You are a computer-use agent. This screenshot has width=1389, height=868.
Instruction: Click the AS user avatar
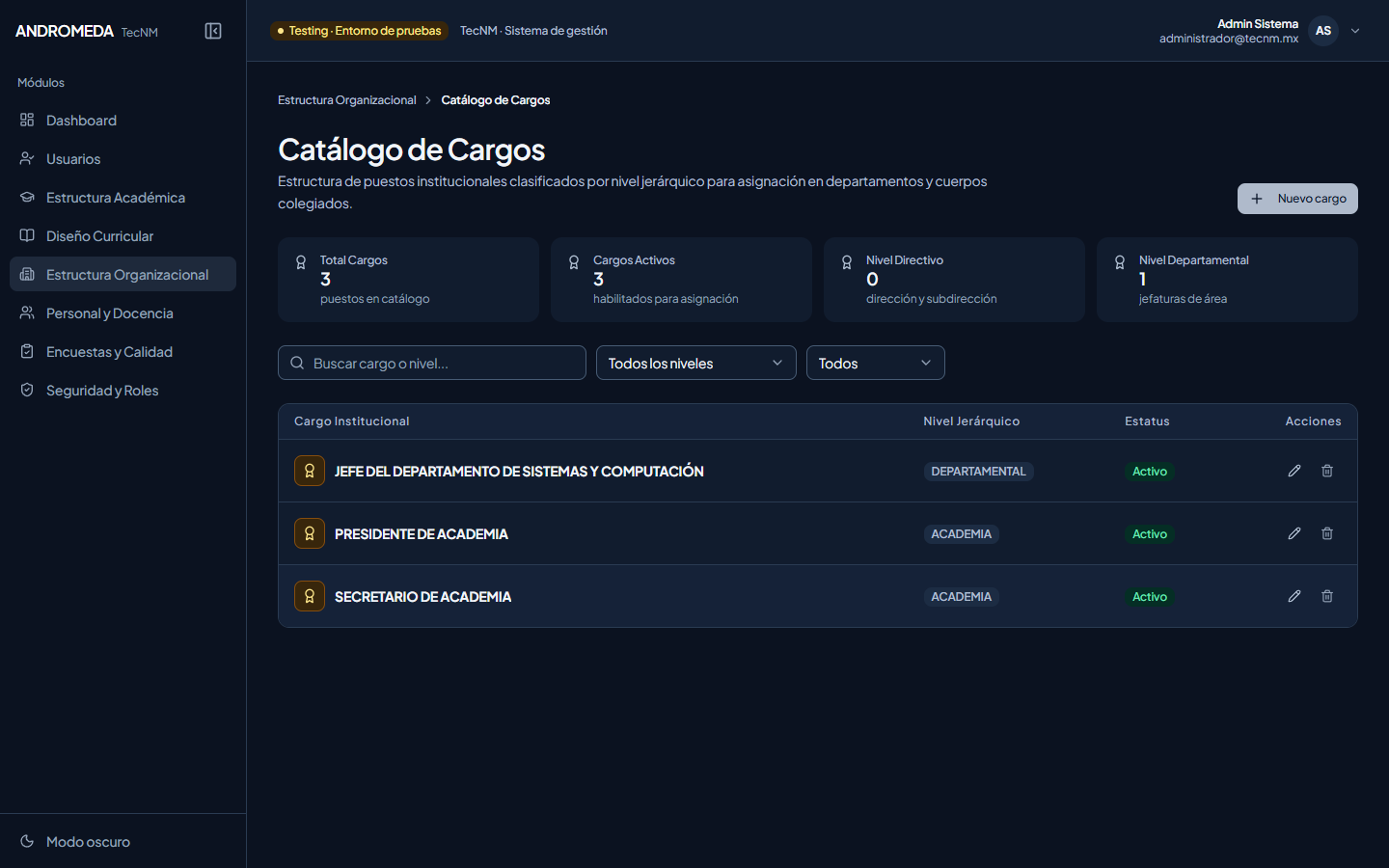pos(1323,31)
